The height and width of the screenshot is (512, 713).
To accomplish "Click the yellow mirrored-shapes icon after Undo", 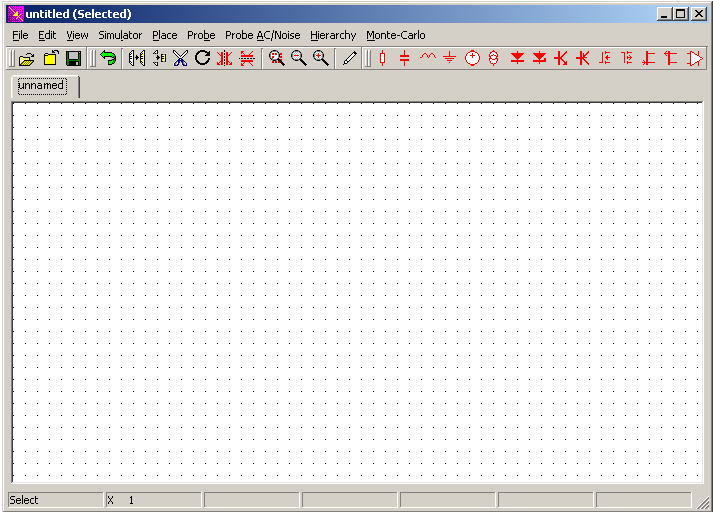I will coord(137,59).
